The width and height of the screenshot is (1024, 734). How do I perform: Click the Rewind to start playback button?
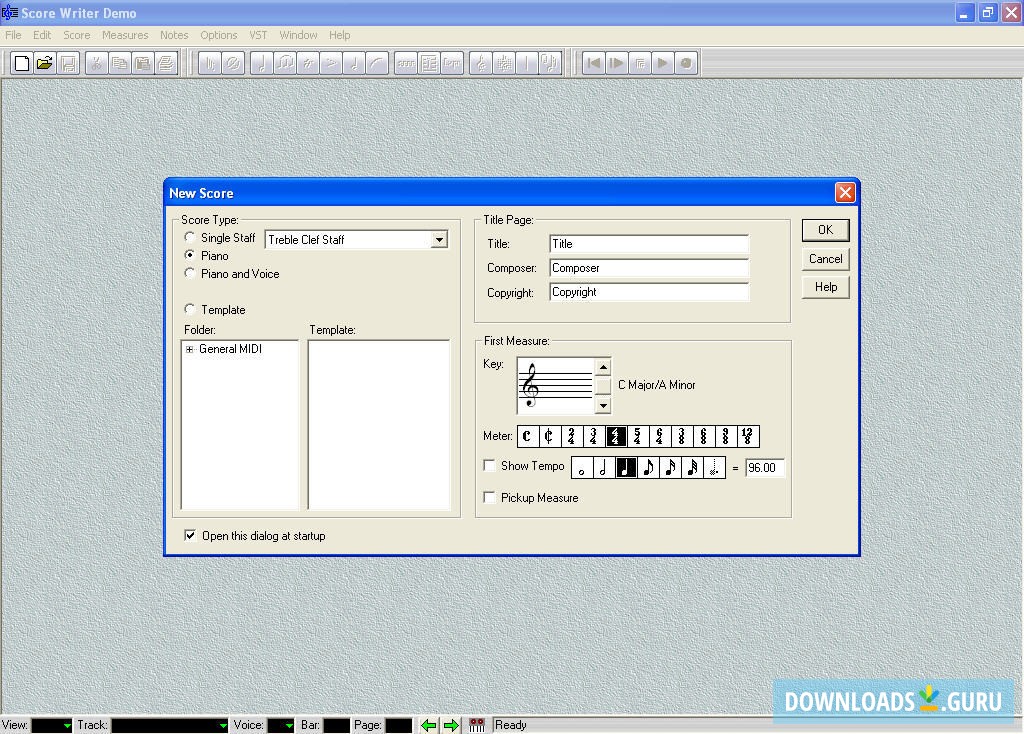(593, 63)
